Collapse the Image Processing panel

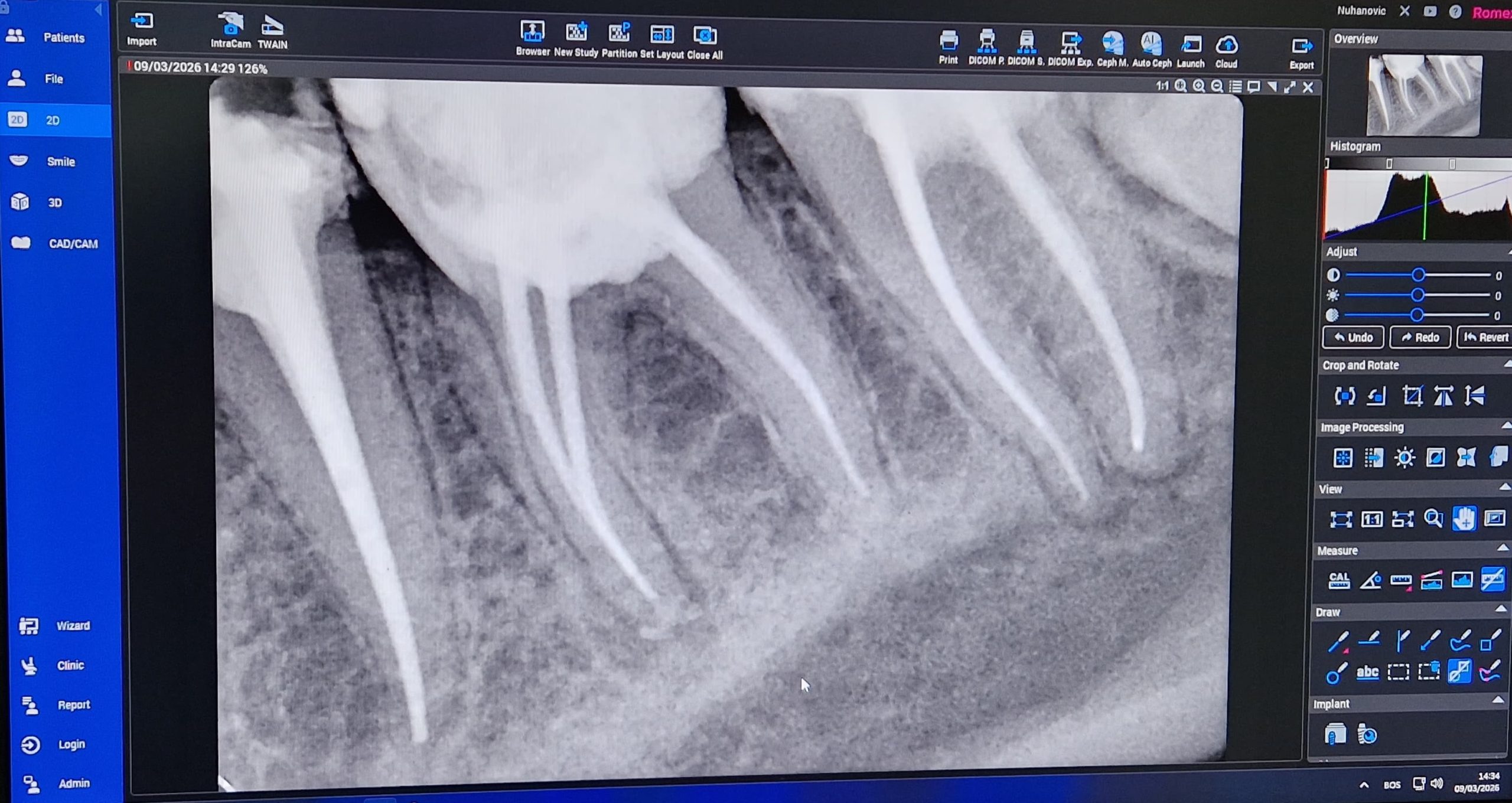(1506, 426)
